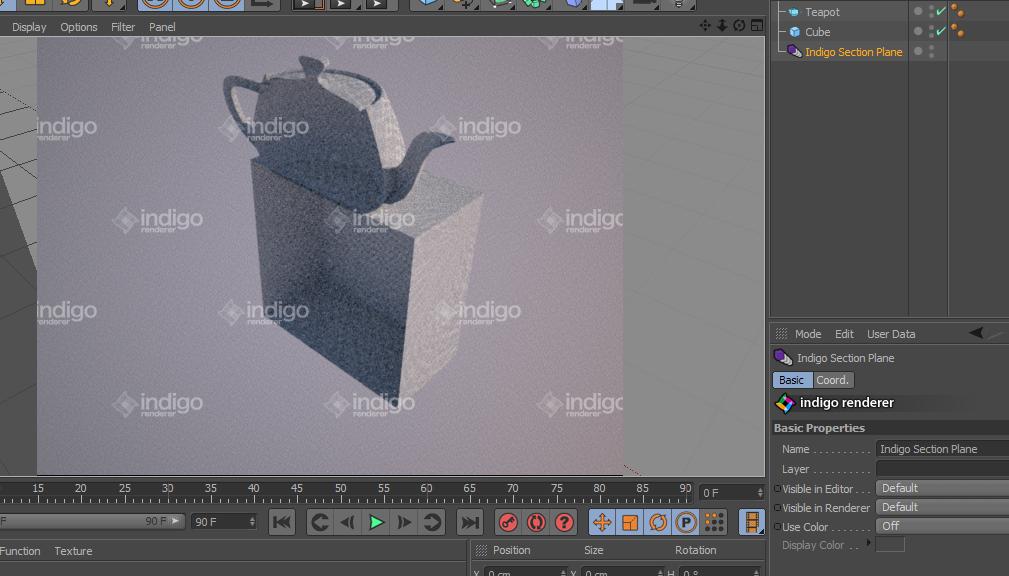Screen dimensions: 1009x576
Task: Click the indigo renderer logo icon
Action: click(x=784, y=403)
